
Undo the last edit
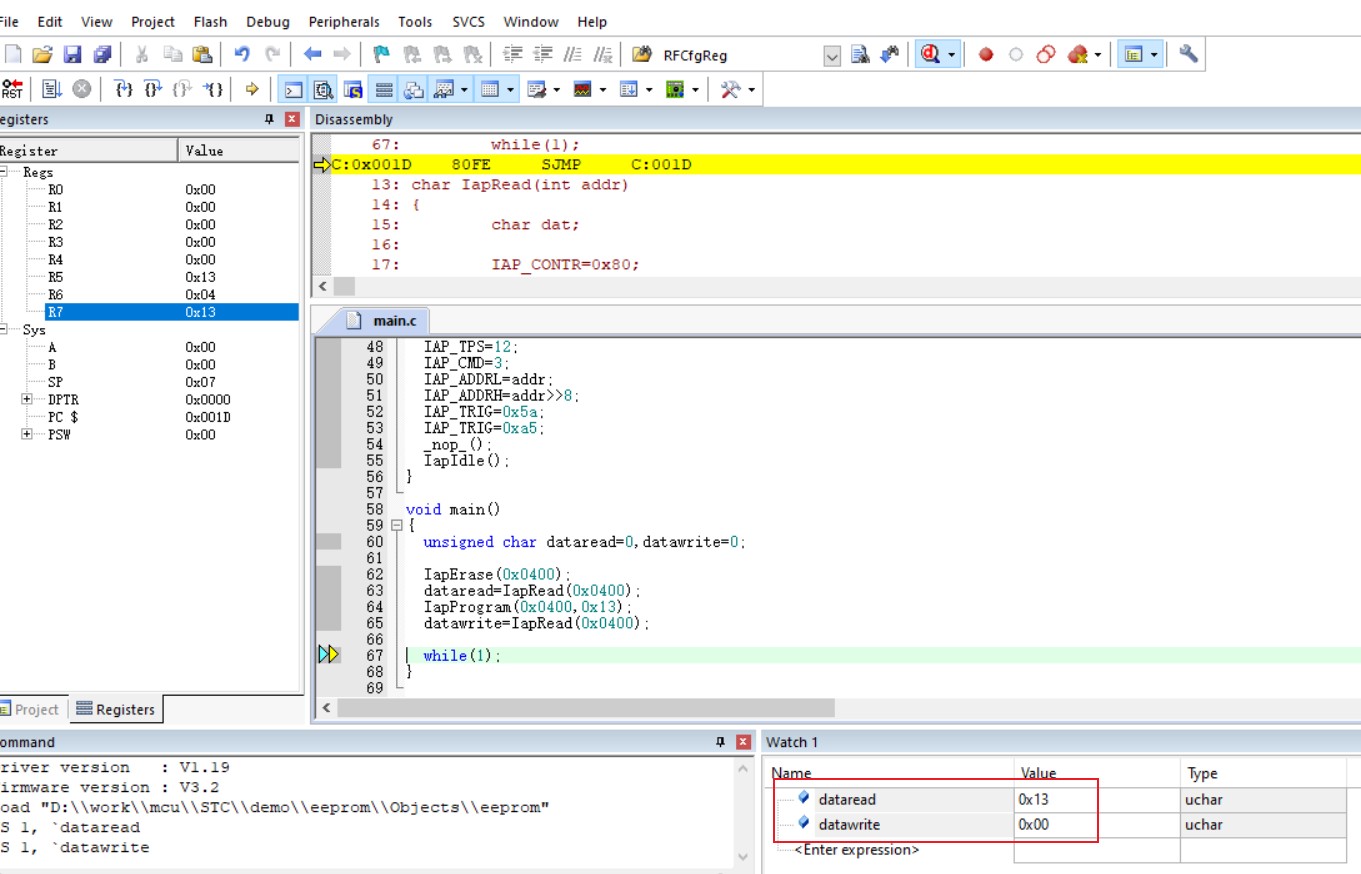tap(242, 54)
